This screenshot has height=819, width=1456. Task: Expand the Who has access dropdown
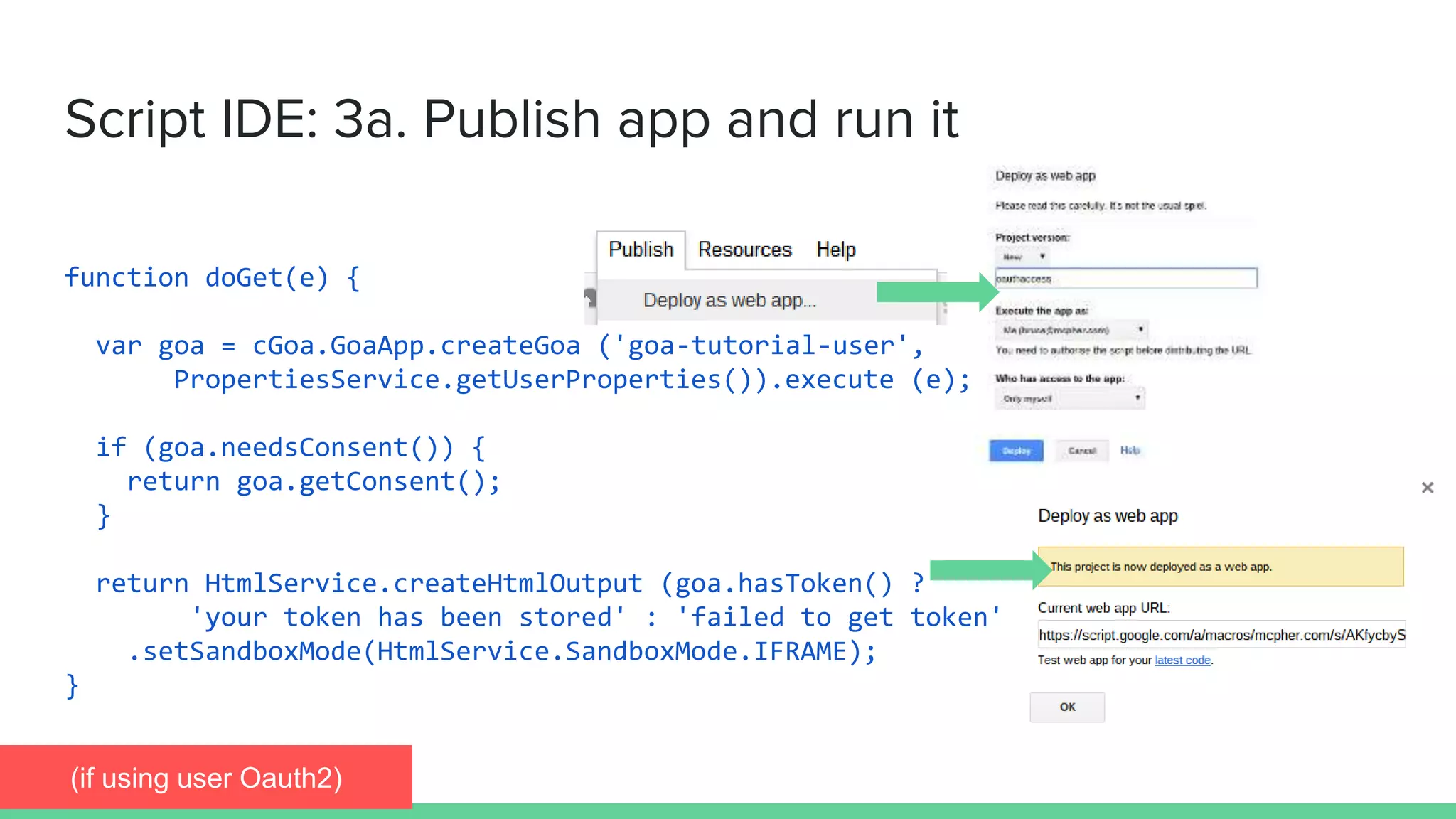(1071, 398)
